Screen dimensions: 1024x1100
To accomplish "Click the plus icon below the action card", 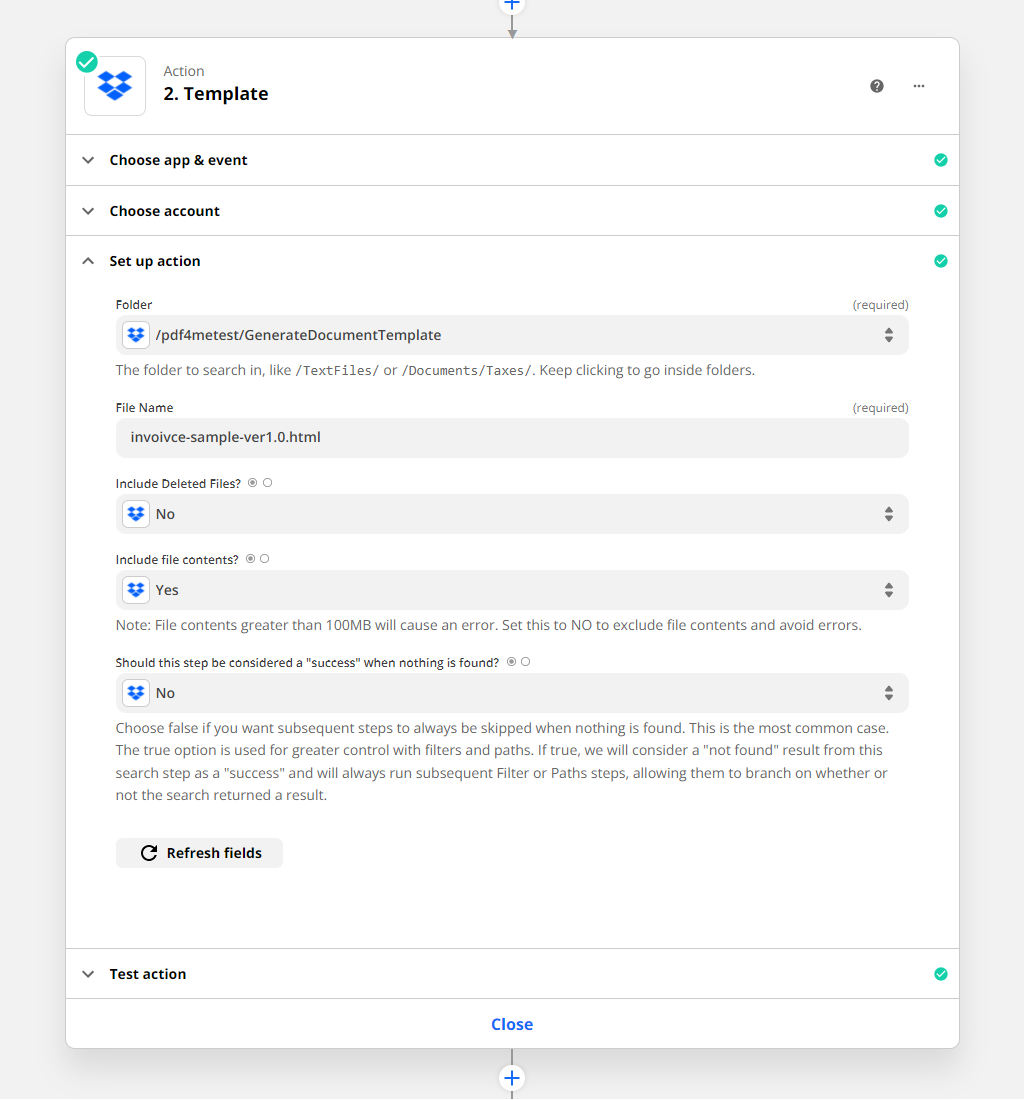I will click(x=512, y=1078).
